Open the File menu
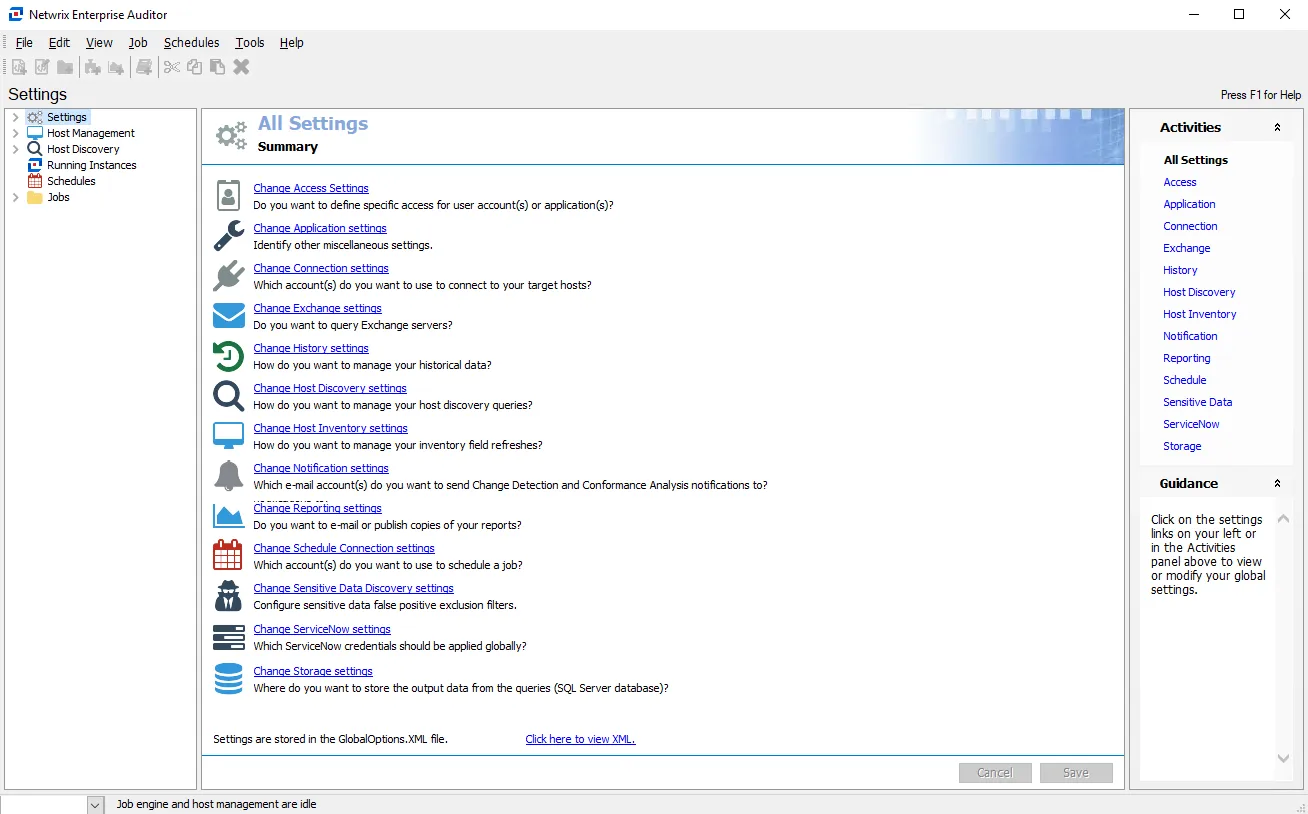Viewport: 1308px width, 814px height. (24, 43)
